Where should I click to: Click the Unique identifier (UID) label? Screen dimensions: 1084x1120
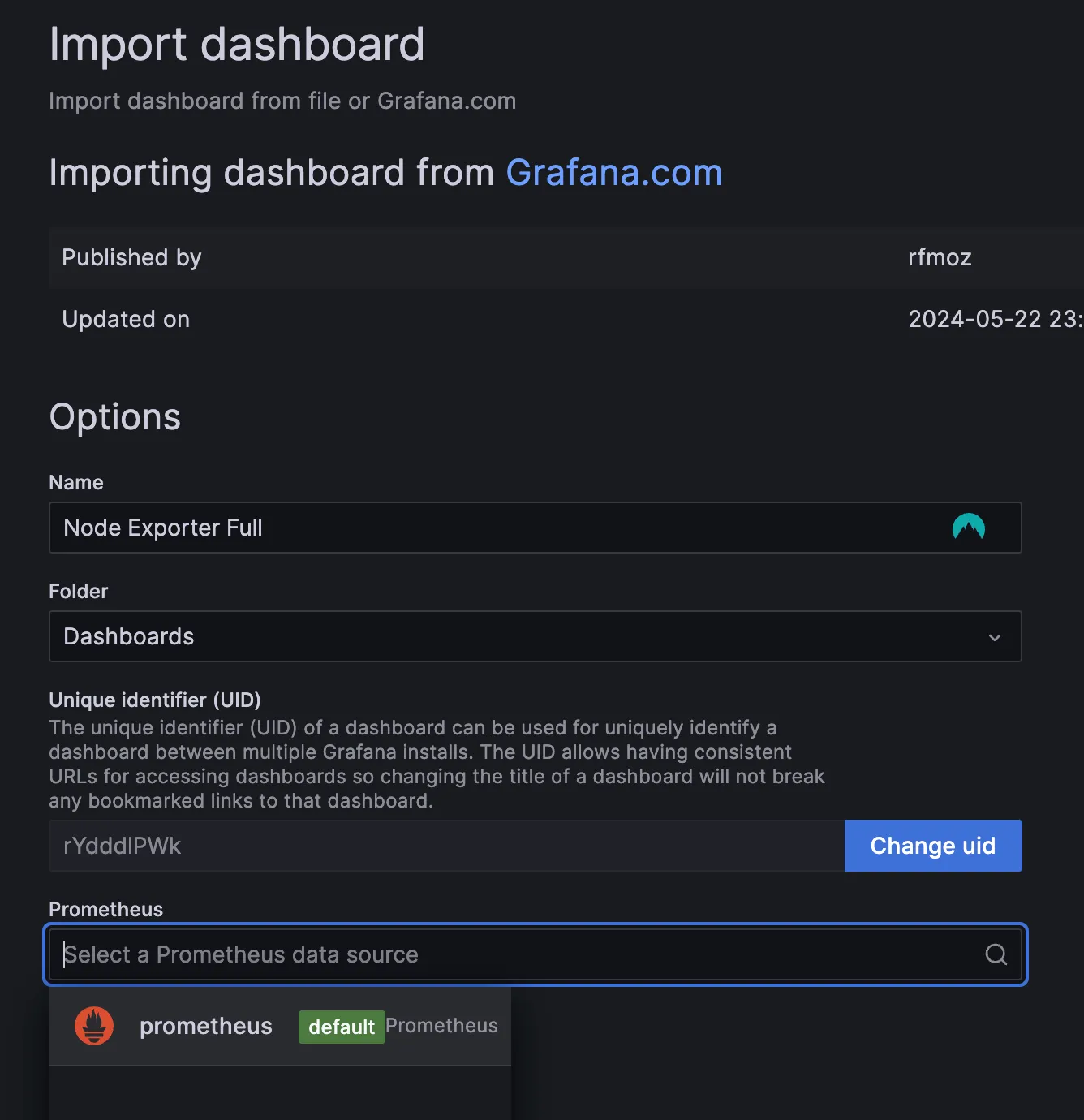coord(155,700)
